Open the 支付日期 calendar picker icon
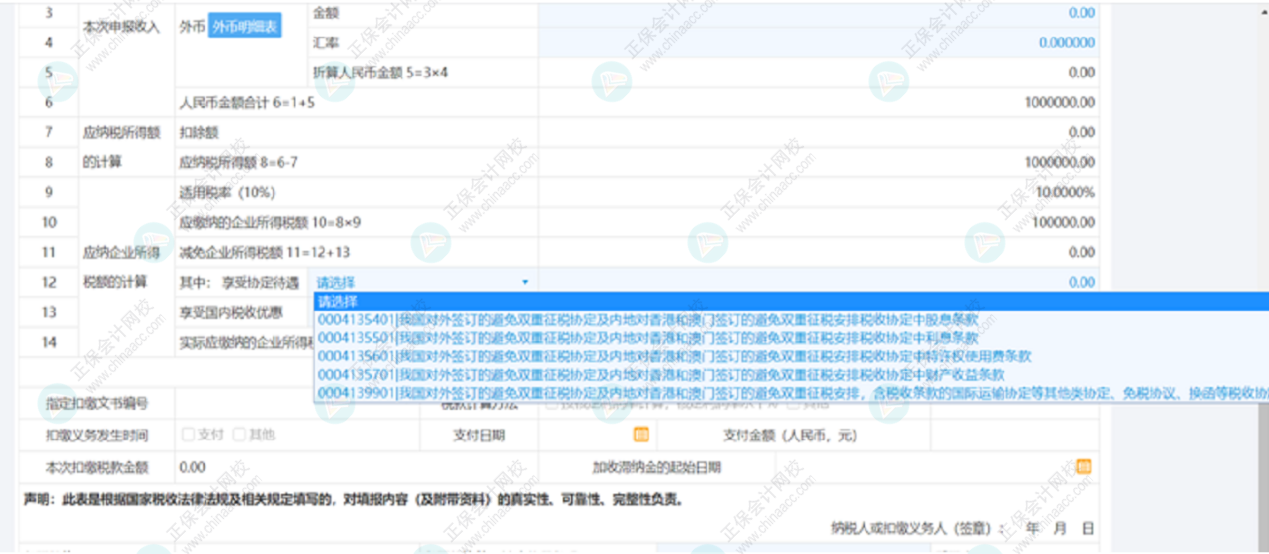The image size is (1269, 554). 642,435
